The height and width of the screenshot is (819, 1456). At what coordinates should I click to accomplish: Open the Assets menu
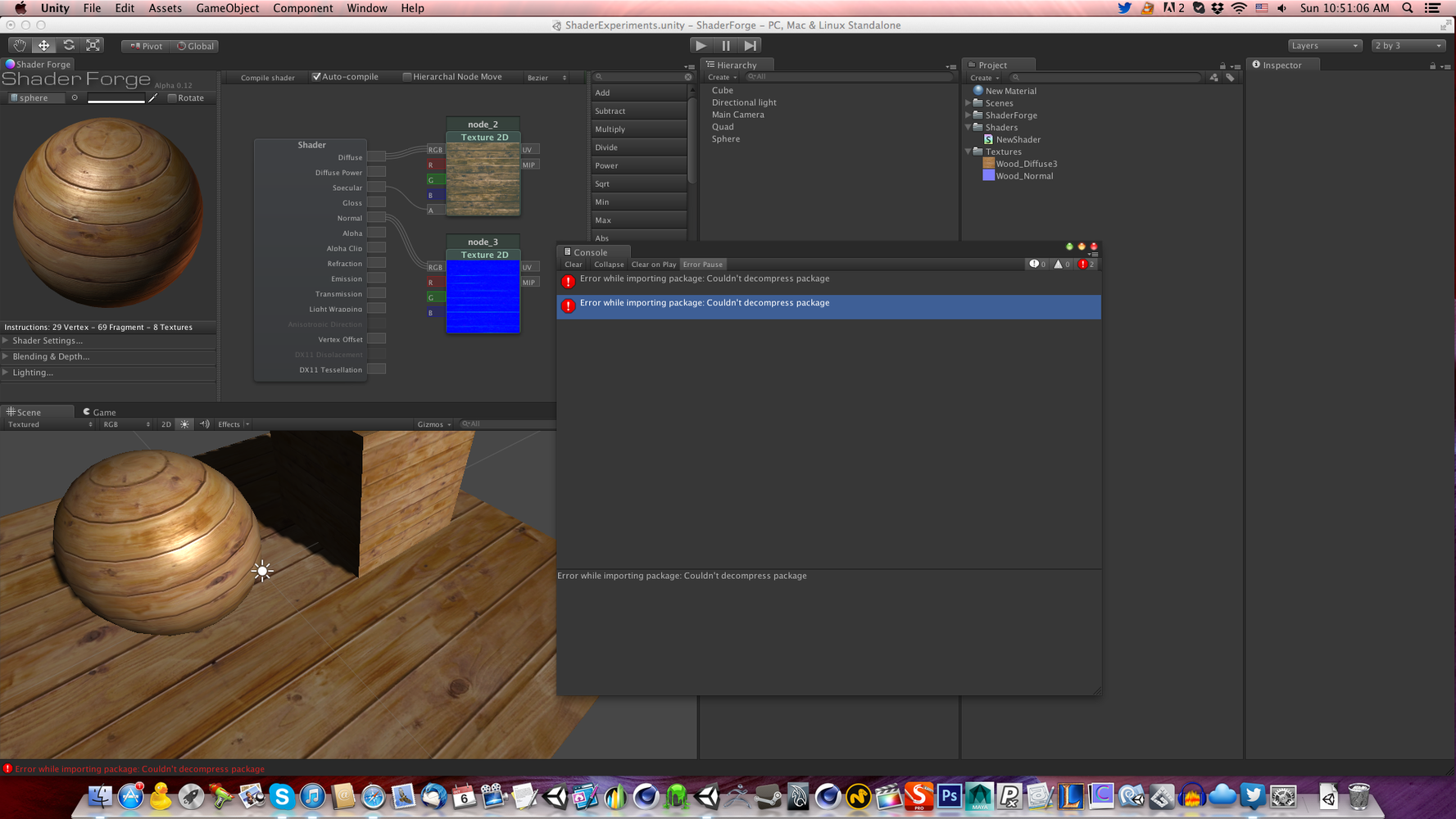(x=165, y=8)
